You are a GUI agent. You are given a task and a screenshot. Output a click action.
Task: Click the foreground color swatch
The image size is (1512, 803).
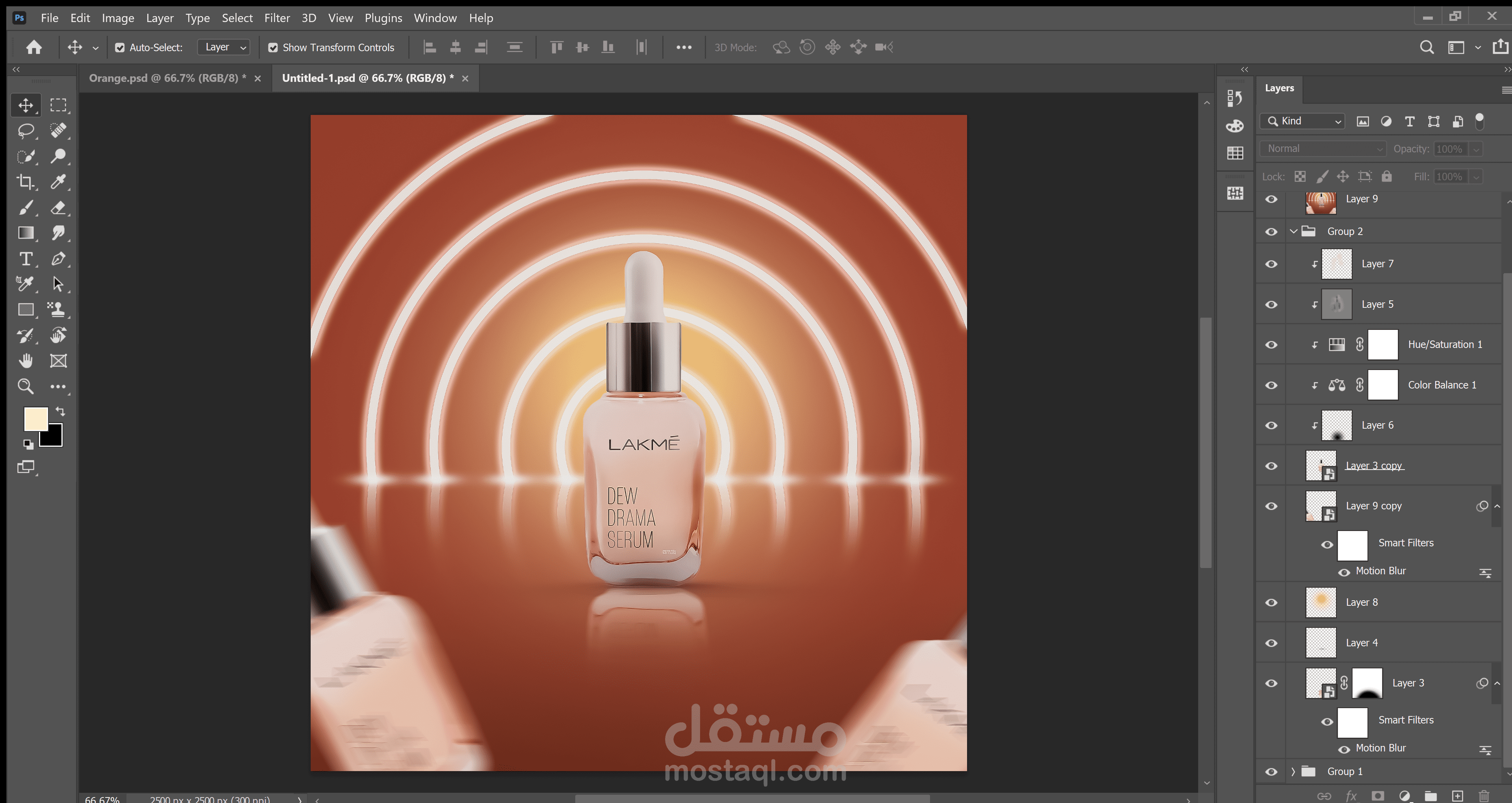[35, 419]
